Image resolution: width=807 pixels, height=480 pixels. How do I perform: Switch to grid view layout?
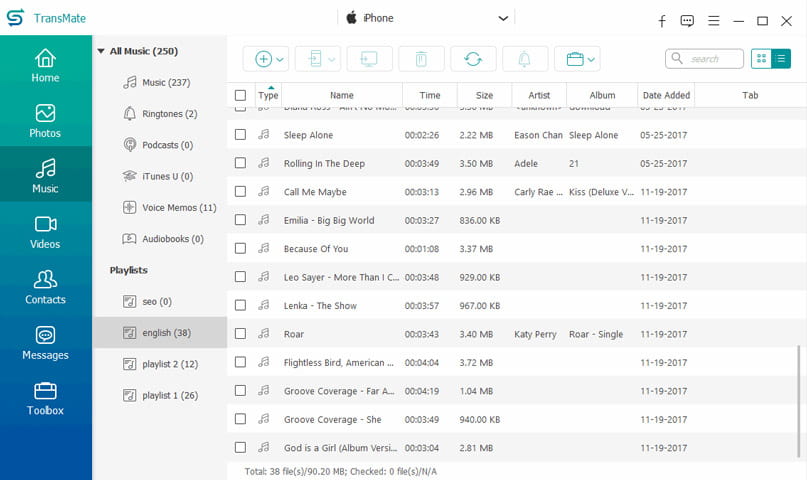[761, 59]
